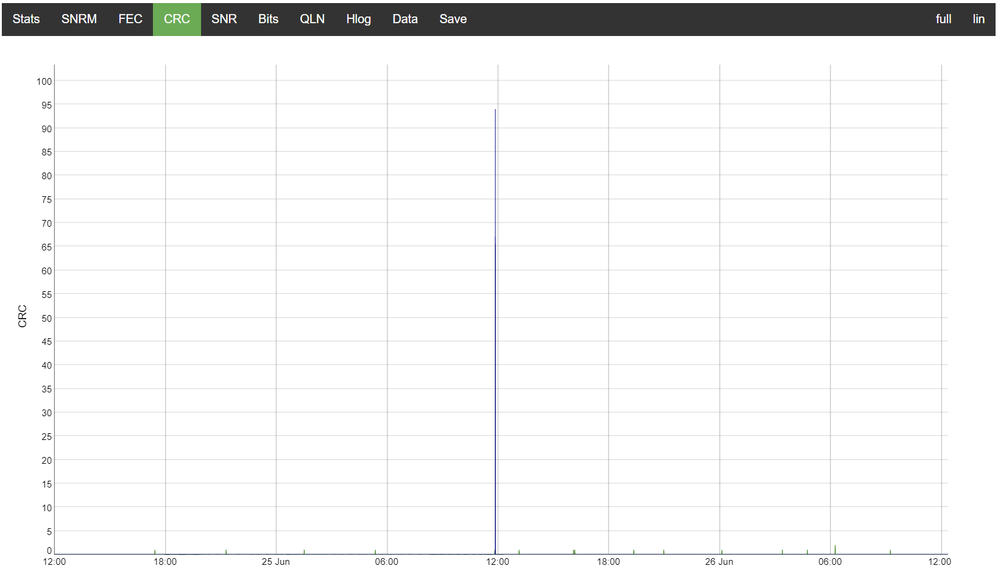This screenshot has height=585, width=998.
Task: Click the last '06:00' x-axis label
Action: (830, 562)
